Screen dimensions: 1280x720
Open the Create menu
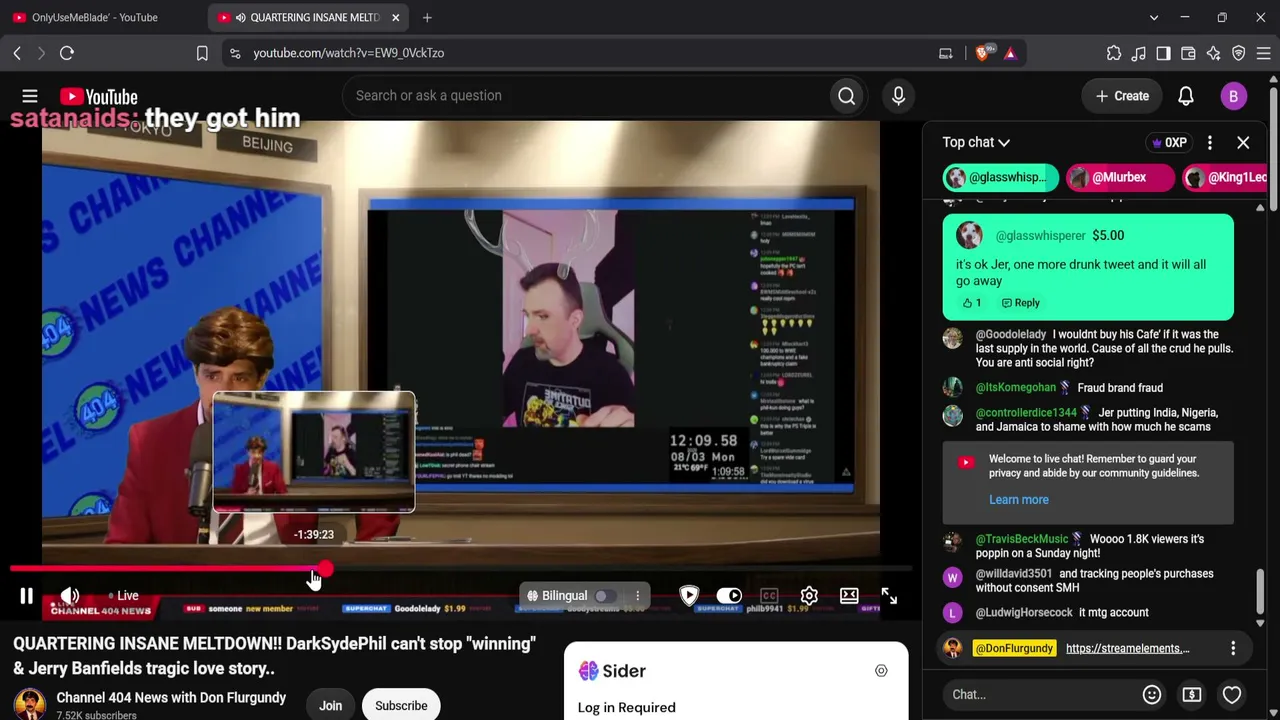click(1122, 96)
